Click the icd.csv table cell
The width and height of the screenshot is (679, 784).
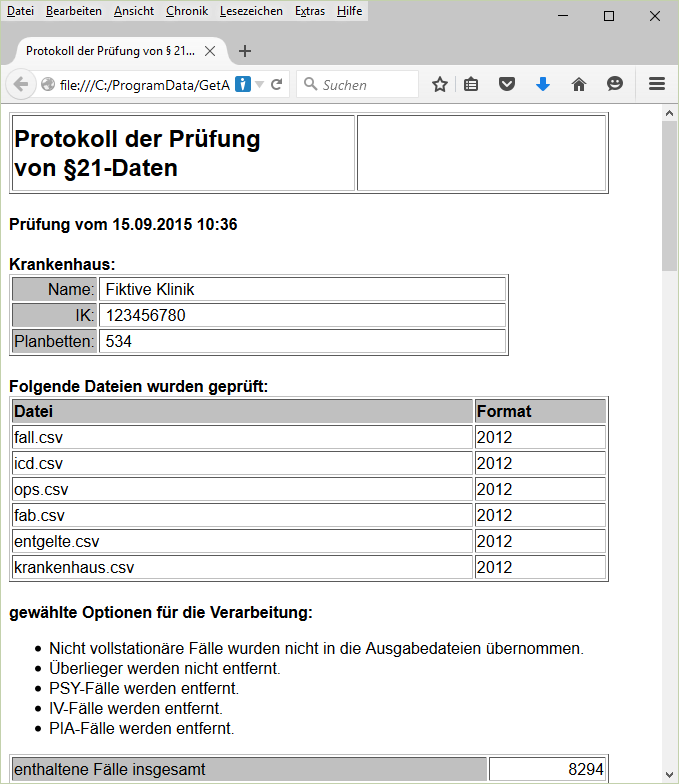point(242,464)
